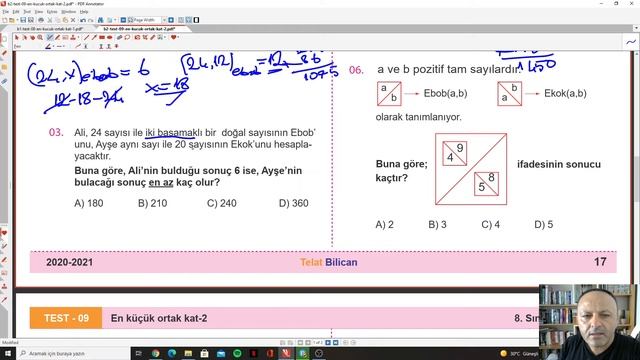This screenshot has width=640, height=360.
Task: Expand the page view dropdown arrow
Action: click(x=114, y=20)
